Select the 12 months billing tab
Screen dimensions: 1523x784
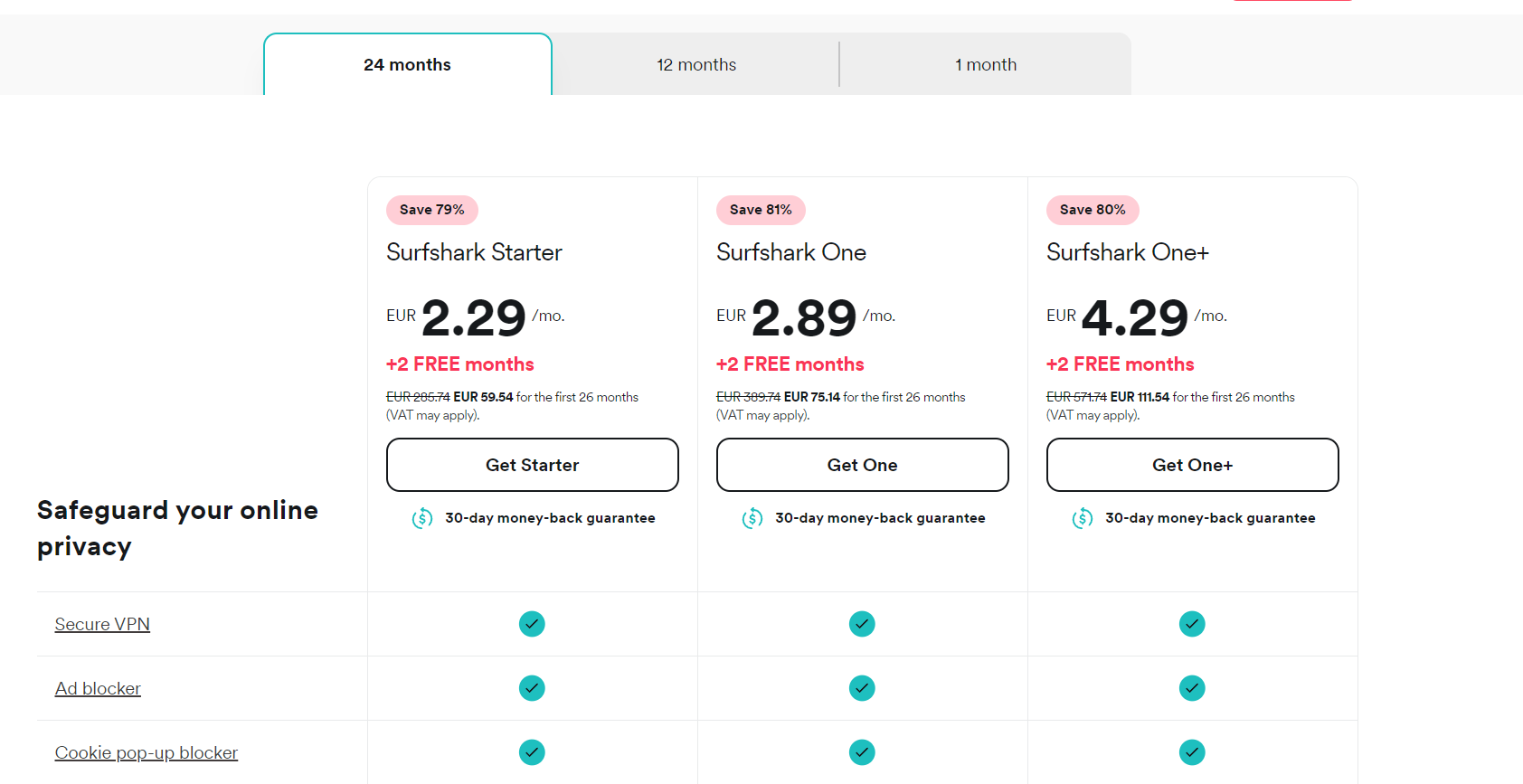pos(696,65)
